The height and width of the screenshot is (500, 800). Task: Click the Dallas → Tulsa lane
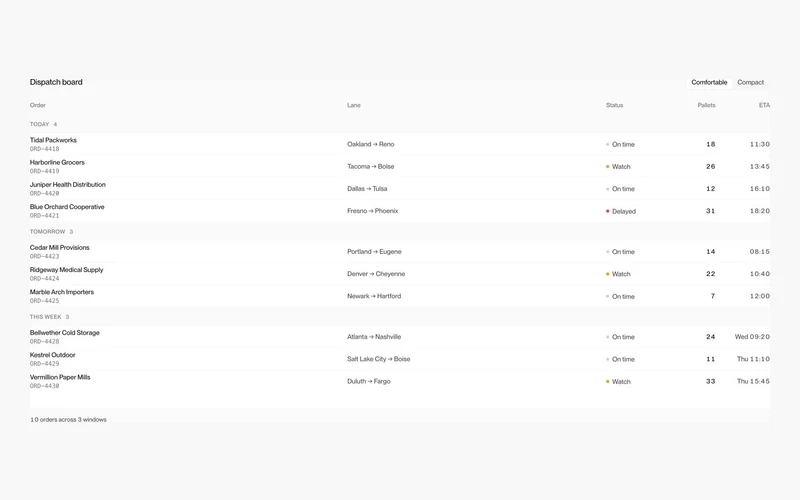coord(367,189)
